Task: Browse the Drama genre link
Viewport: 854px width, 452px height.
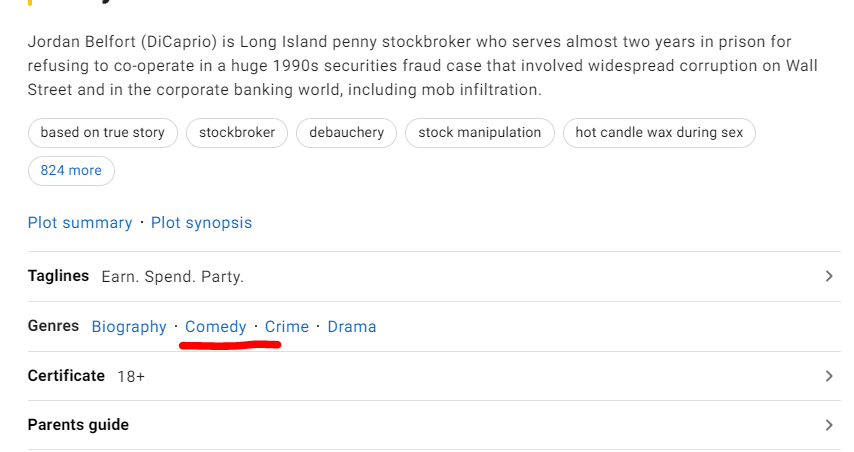Action: pyautogui.click(x=352, y=327)
